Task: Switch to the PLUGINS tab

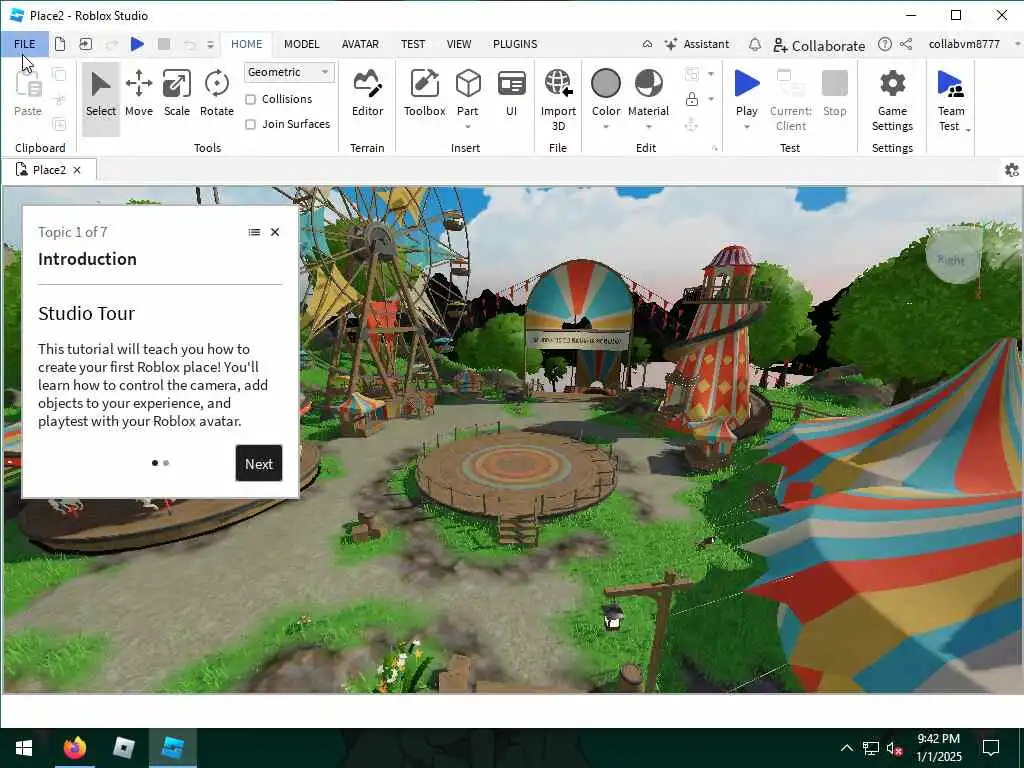Action: (x=515, y=44)
